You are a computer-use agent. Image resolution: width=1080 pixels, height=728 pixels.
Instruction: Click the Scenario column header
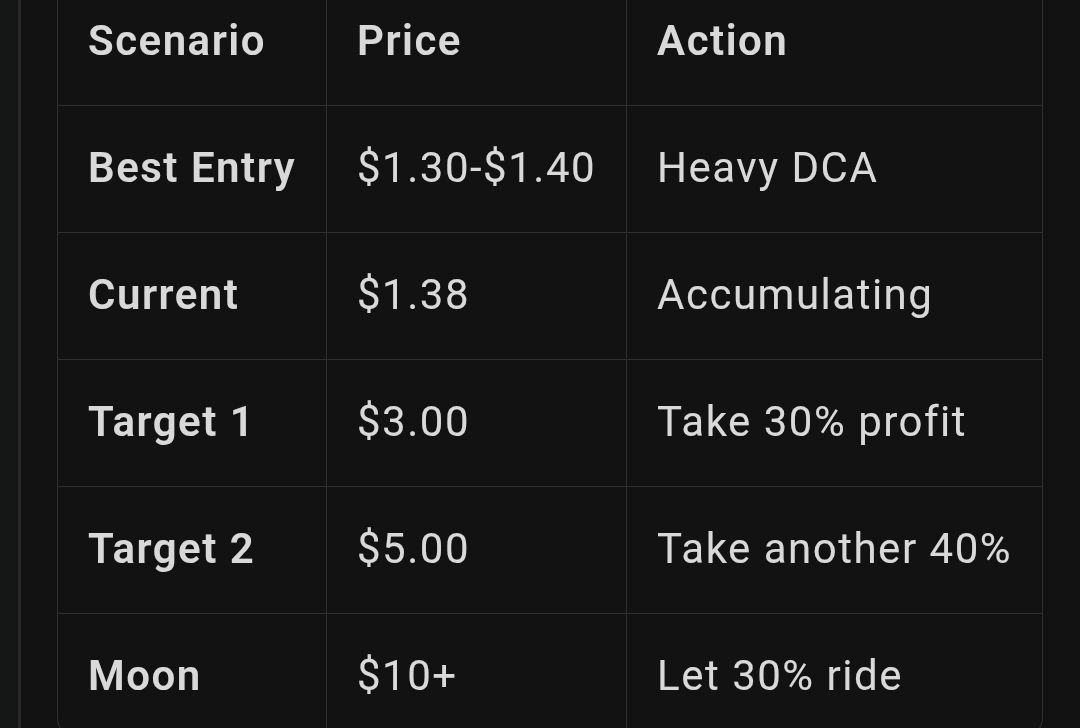(x=176, y=42)
